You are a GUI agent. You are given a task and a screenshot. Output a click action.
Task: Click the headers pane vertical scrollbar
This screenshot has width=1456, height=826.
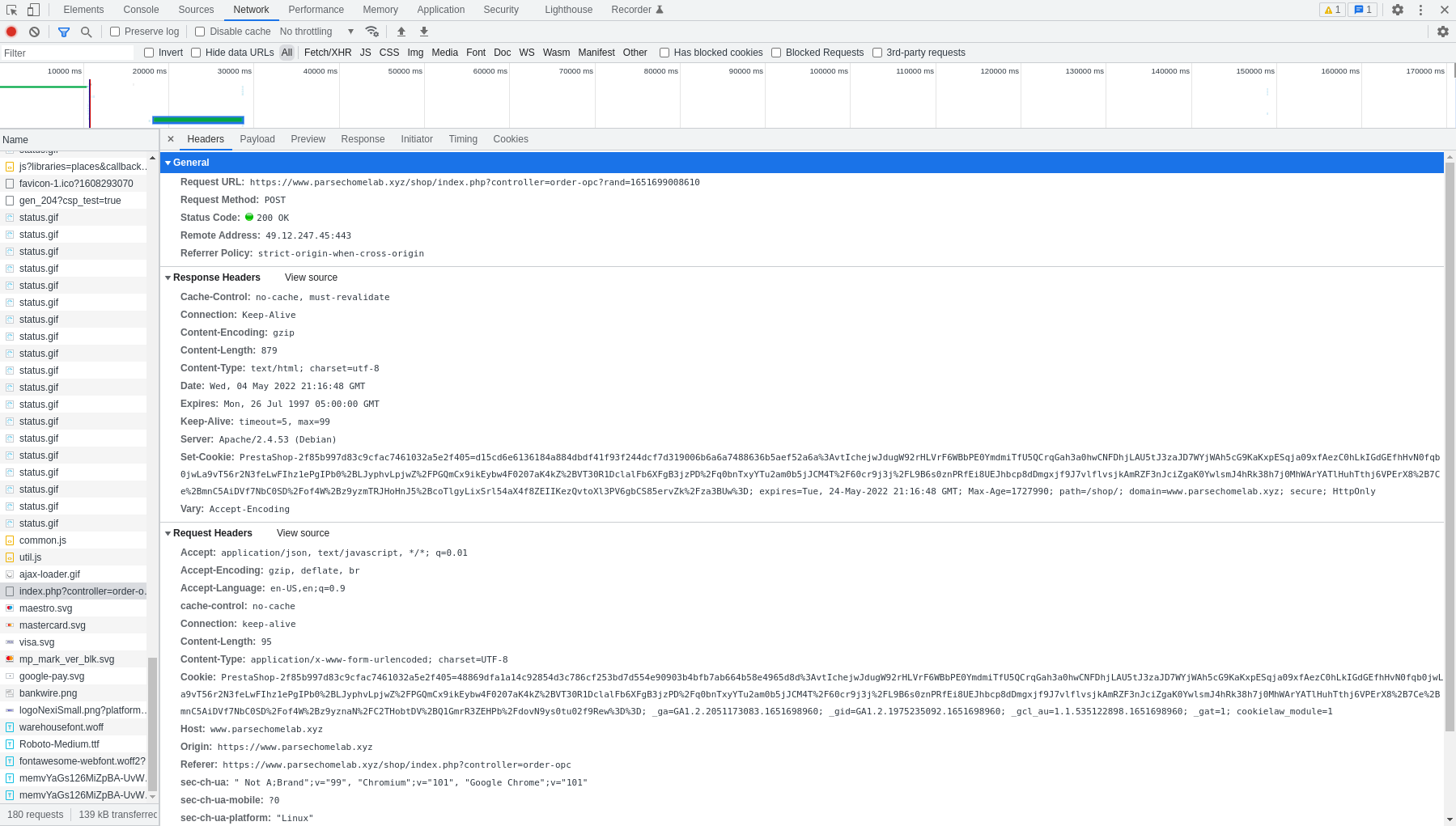tap(1450, 447)
